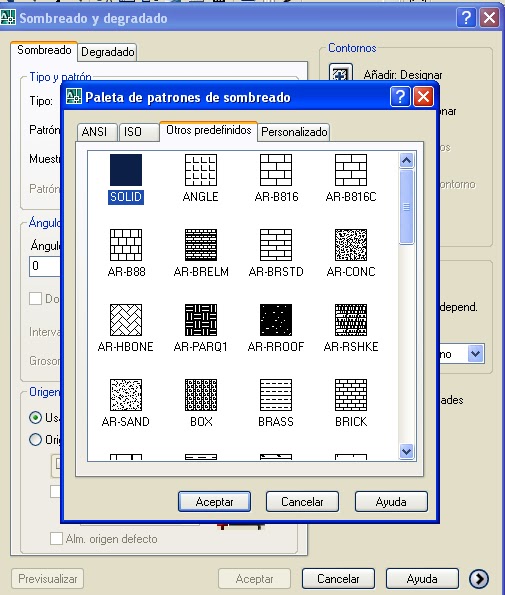Expand more options round arrow button
The height and width of the screenshot is (595, 505).
[x=479, y=579]
